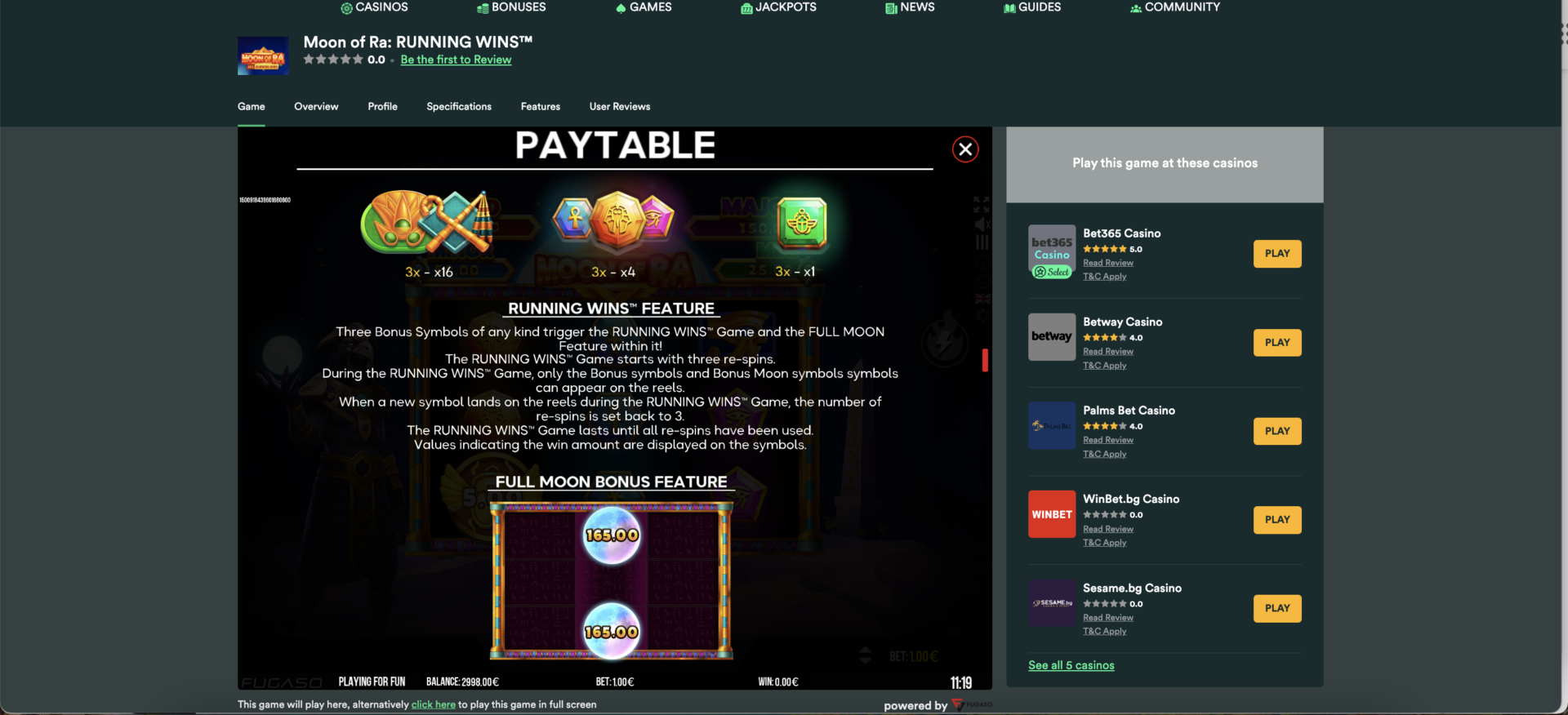The height and width of the screenshot is (715, 1568).
Task: Click the 'BALANCE: 2998.00€' readout
Action: tap(462, 682)
